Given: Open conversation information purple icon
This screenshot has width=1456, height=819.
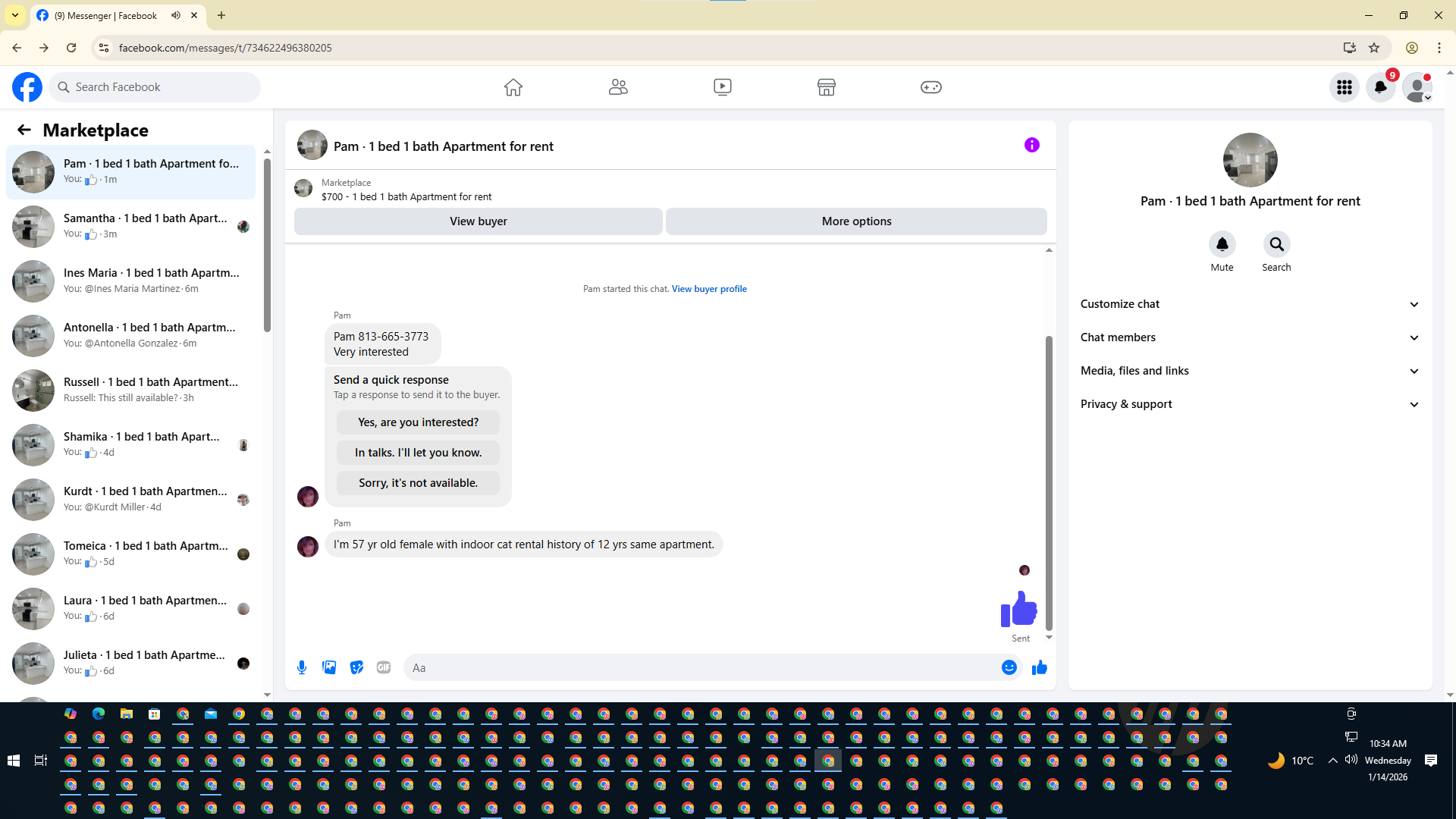Looking at the screenshot, I should [1031, 145].
